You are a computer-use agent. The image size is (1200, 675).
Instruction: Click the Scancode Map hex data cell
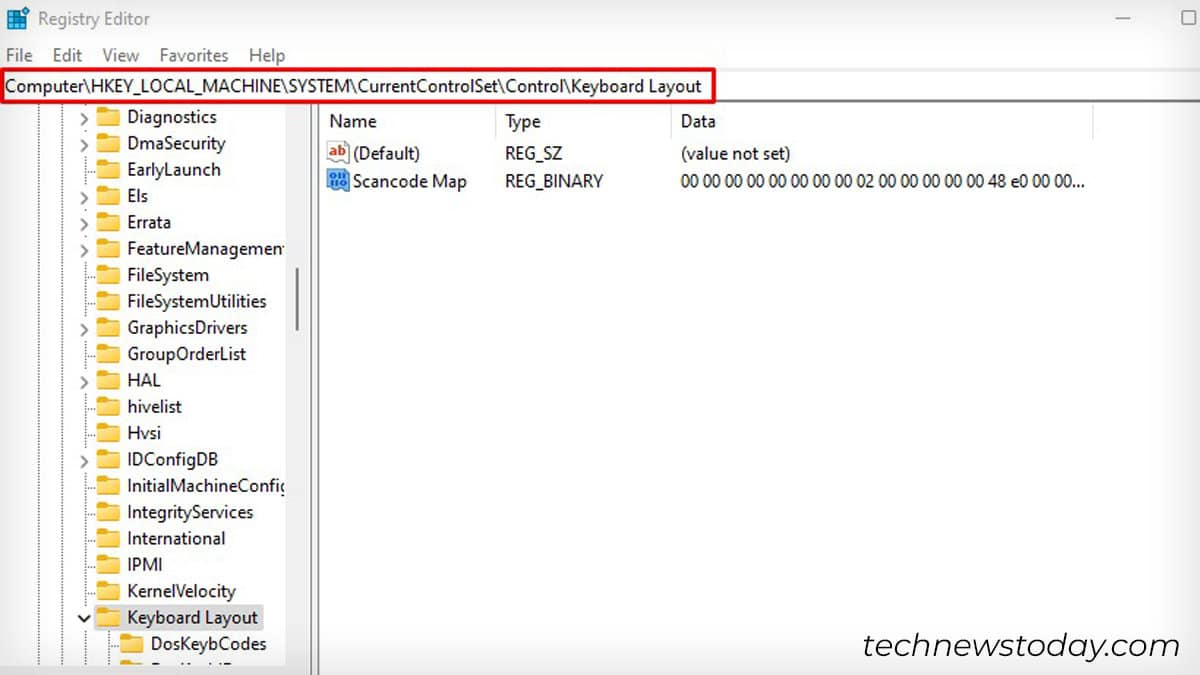[x=882, y=181]
